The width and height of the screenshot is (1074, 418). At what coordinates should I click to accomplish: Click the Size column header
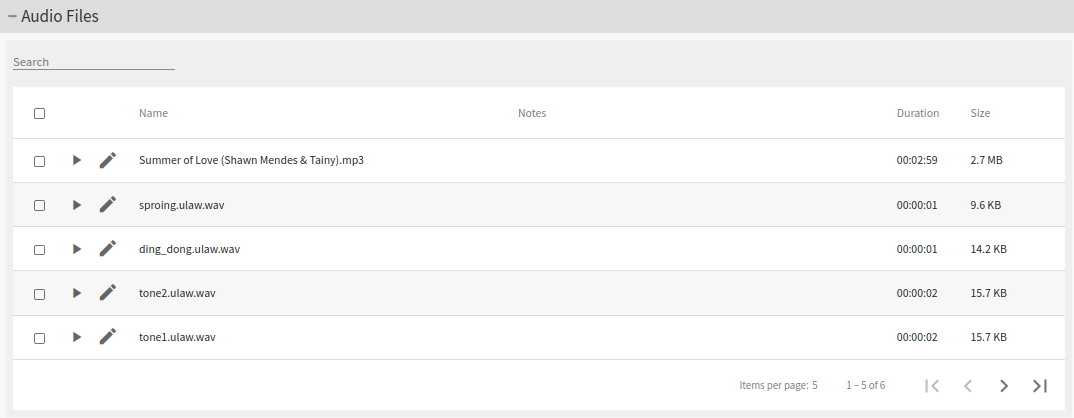980,113
